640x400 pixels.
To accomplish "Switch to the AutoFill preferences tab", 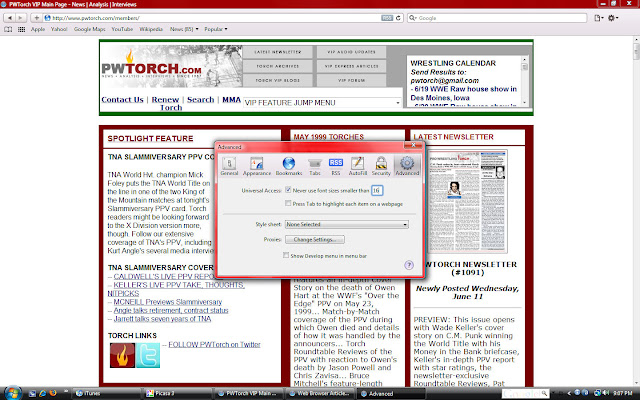I will [x=358, y=166].
